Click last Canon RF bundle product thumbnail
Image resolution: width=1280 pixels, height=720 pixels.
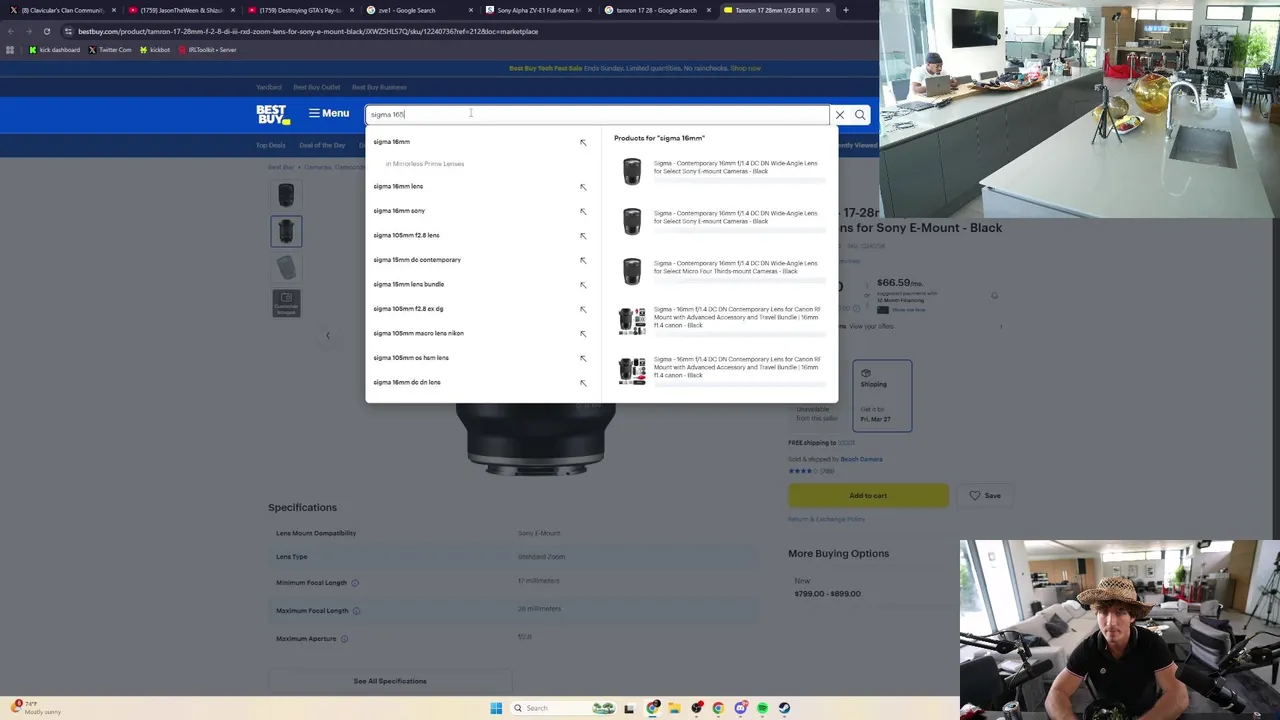pos(632,371)
